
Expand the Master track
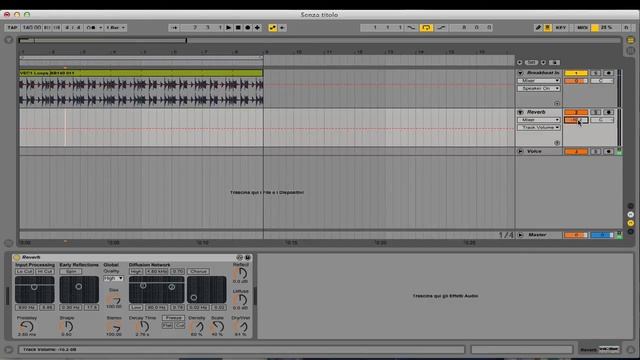(x=520, y=235)
